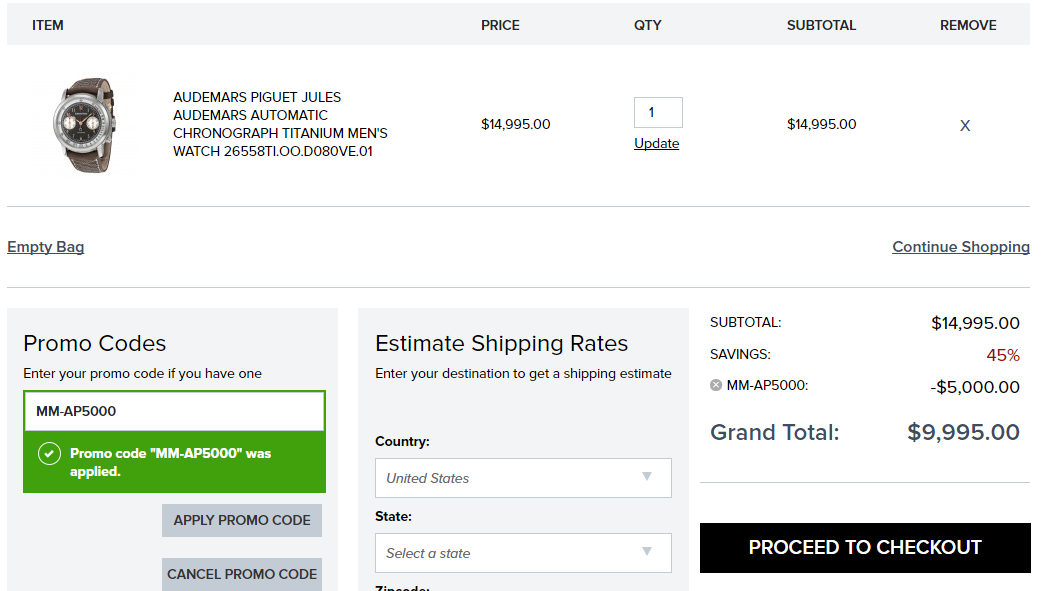Open the Audemars Piguet watch product title
This screenshot has height=591, width=1047.
point(280,124)
